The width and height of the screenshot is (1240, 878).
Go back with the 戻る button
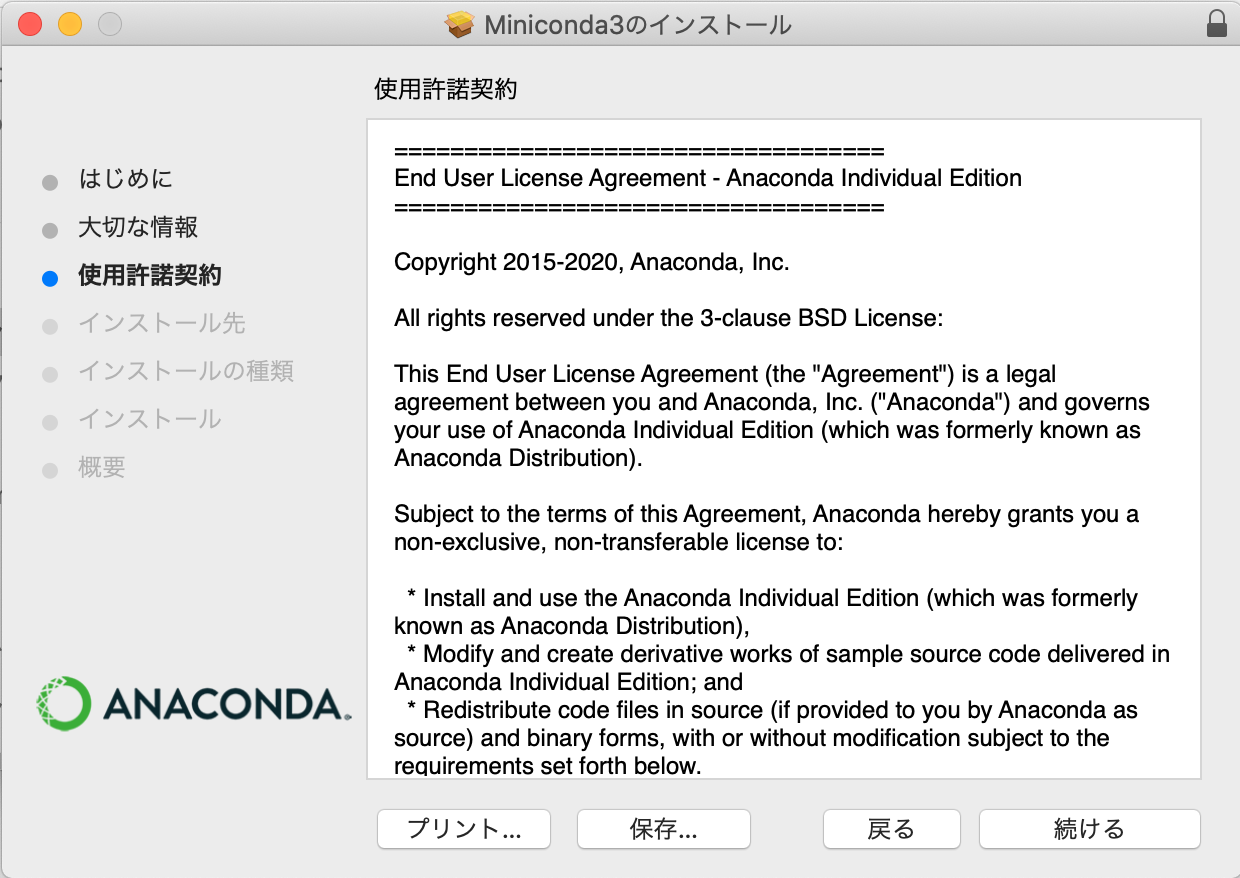pos(891,829)
